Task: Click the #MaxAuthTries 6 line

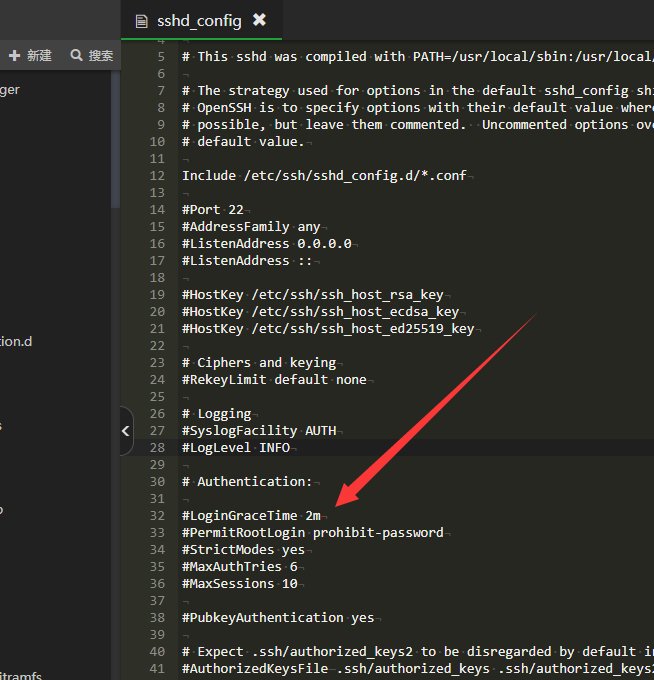Action: click(x=239, y=566)
